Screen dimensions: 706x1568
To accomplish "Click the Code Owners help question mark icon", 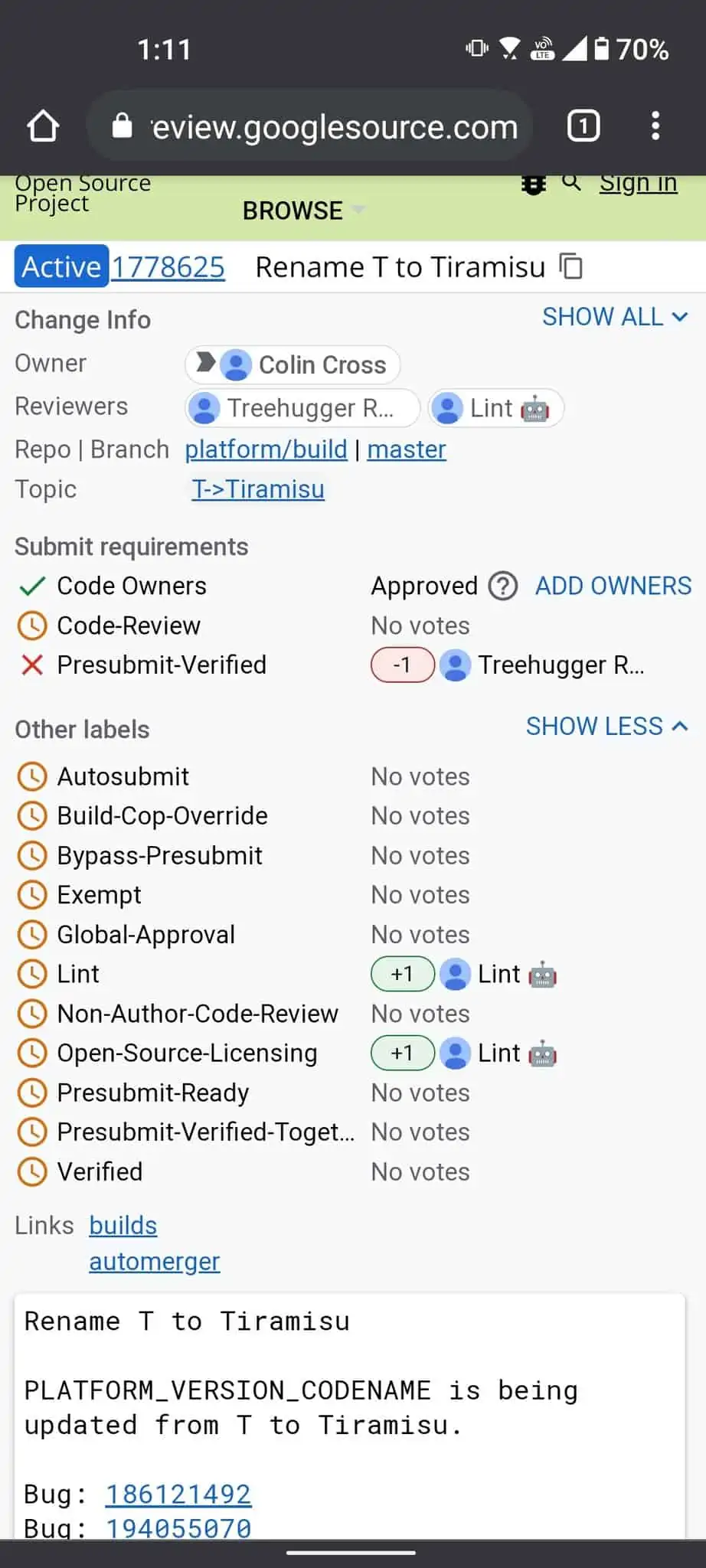I will point(503,586).
